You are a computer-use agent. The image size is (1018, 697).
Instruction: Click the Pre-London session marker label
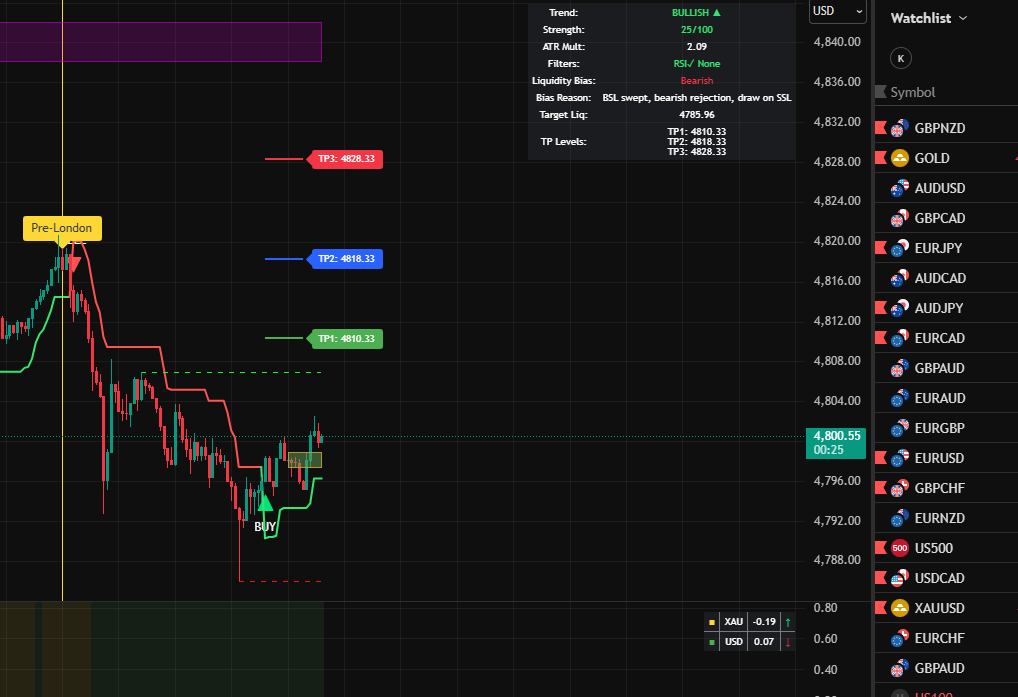click(62, 228)
